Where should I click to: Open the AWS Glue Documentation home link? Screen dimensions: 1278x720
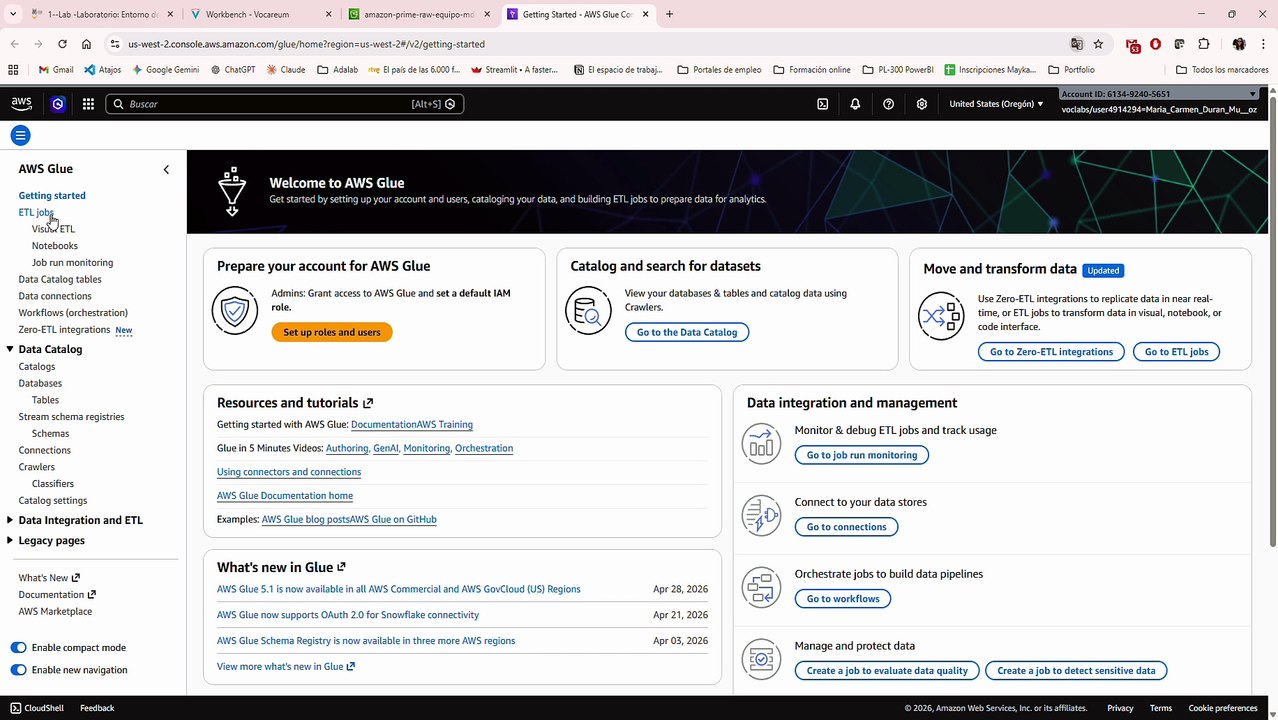(x=285, y=496)
